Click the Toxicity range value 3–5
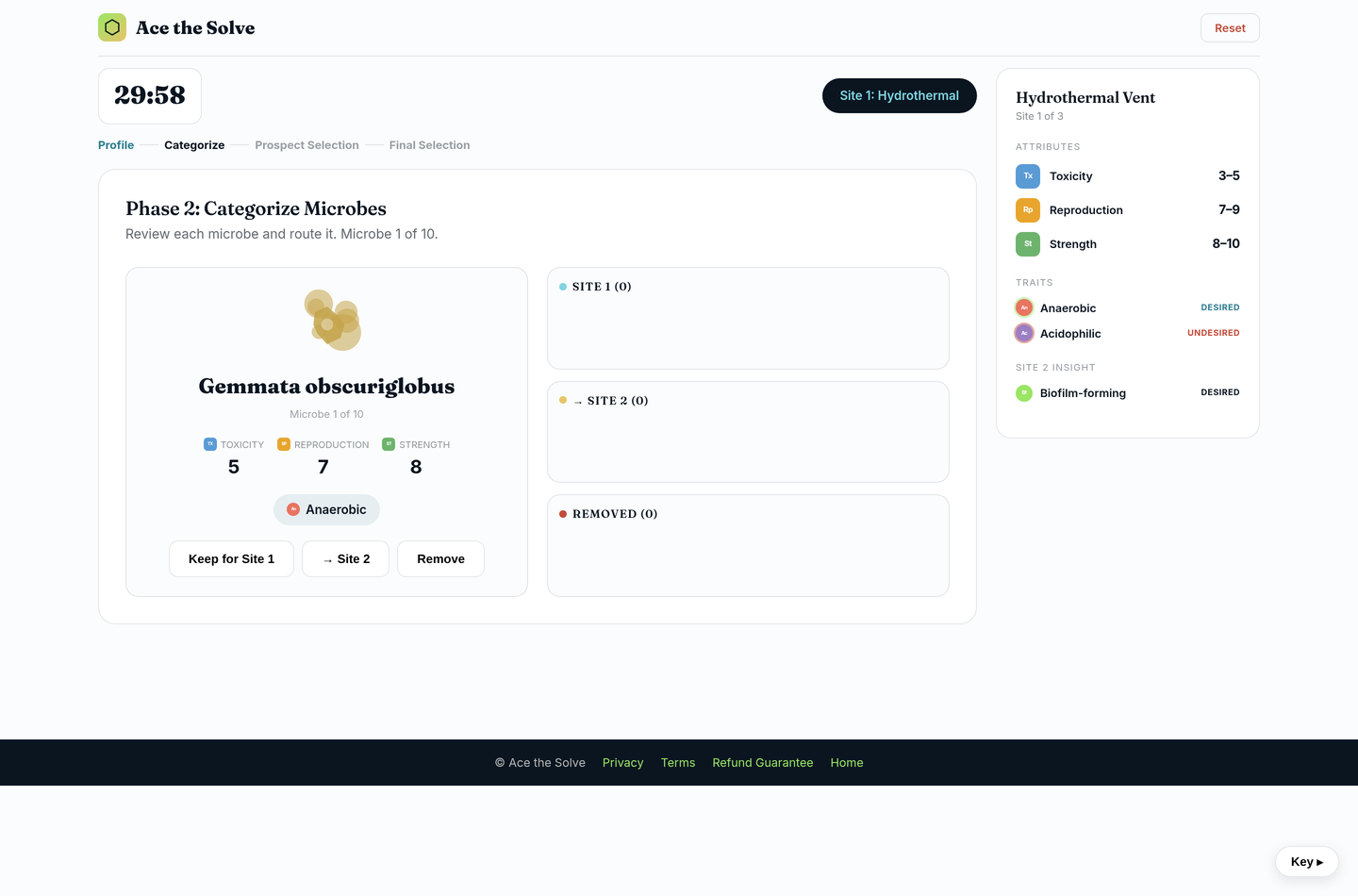 point(1229,175)
